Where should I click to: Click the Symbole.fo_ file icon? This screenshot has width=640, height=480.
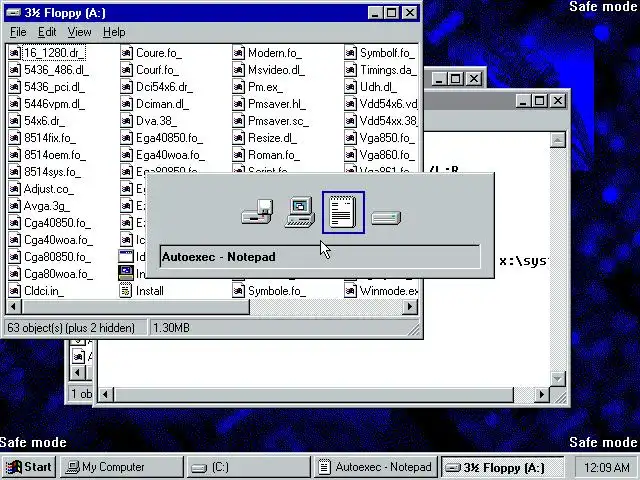coord(238,291)
